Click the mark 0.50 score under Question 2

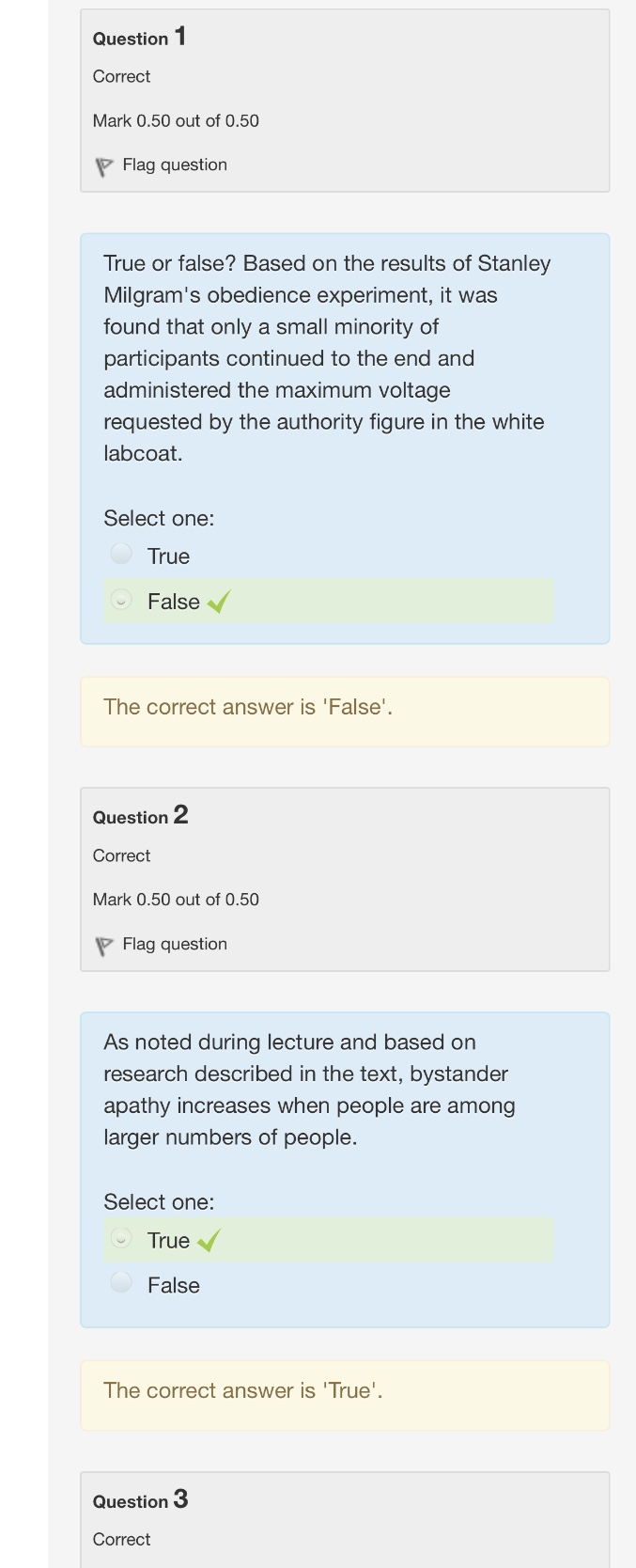pos(176,900)
